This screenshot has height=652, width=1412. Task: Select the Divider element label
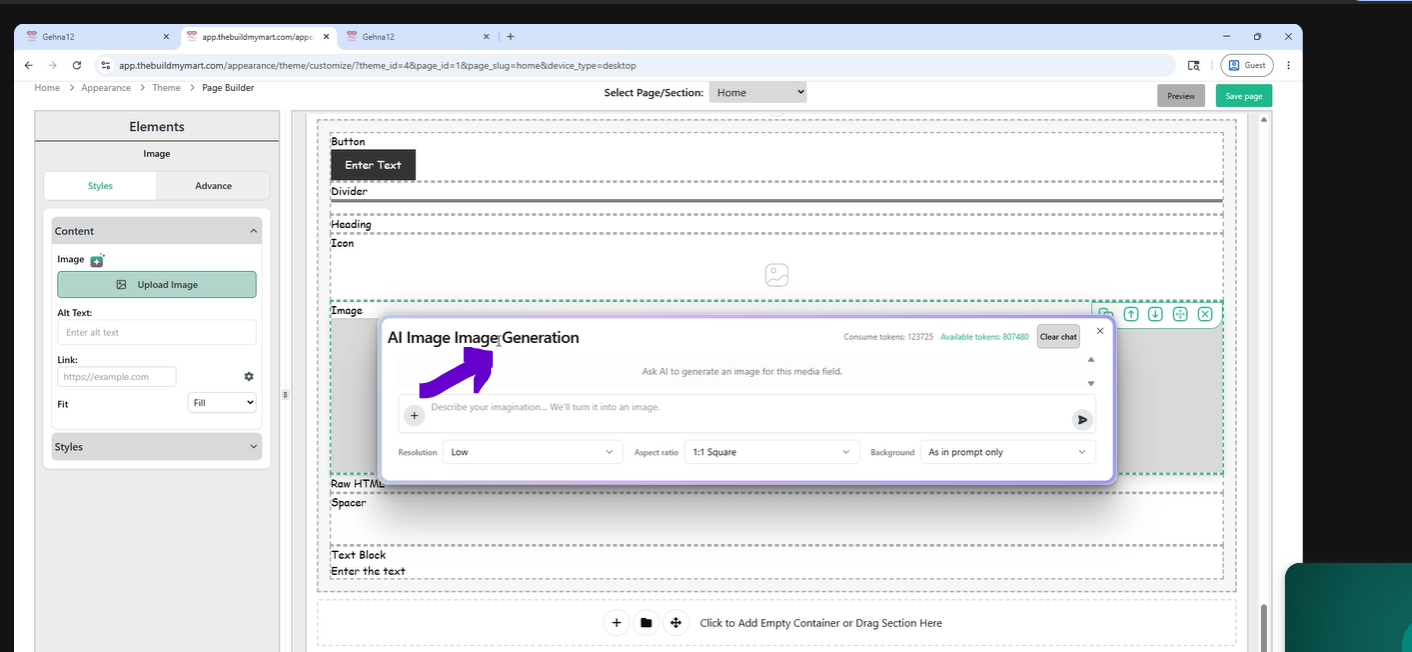[x=349, y=191]
